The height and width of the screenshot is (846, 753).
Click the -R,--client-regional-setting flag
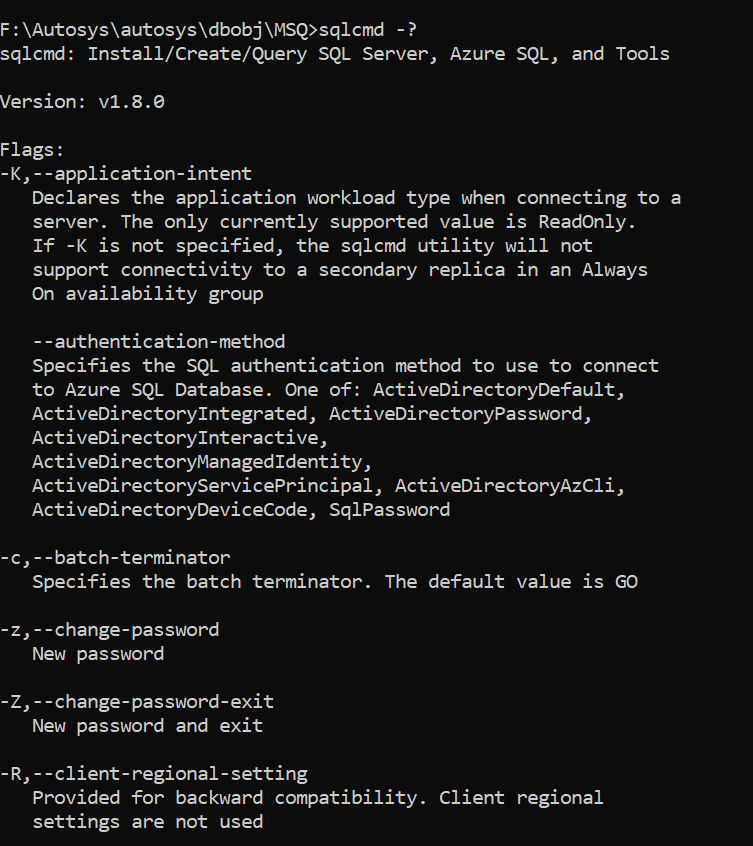154,774
